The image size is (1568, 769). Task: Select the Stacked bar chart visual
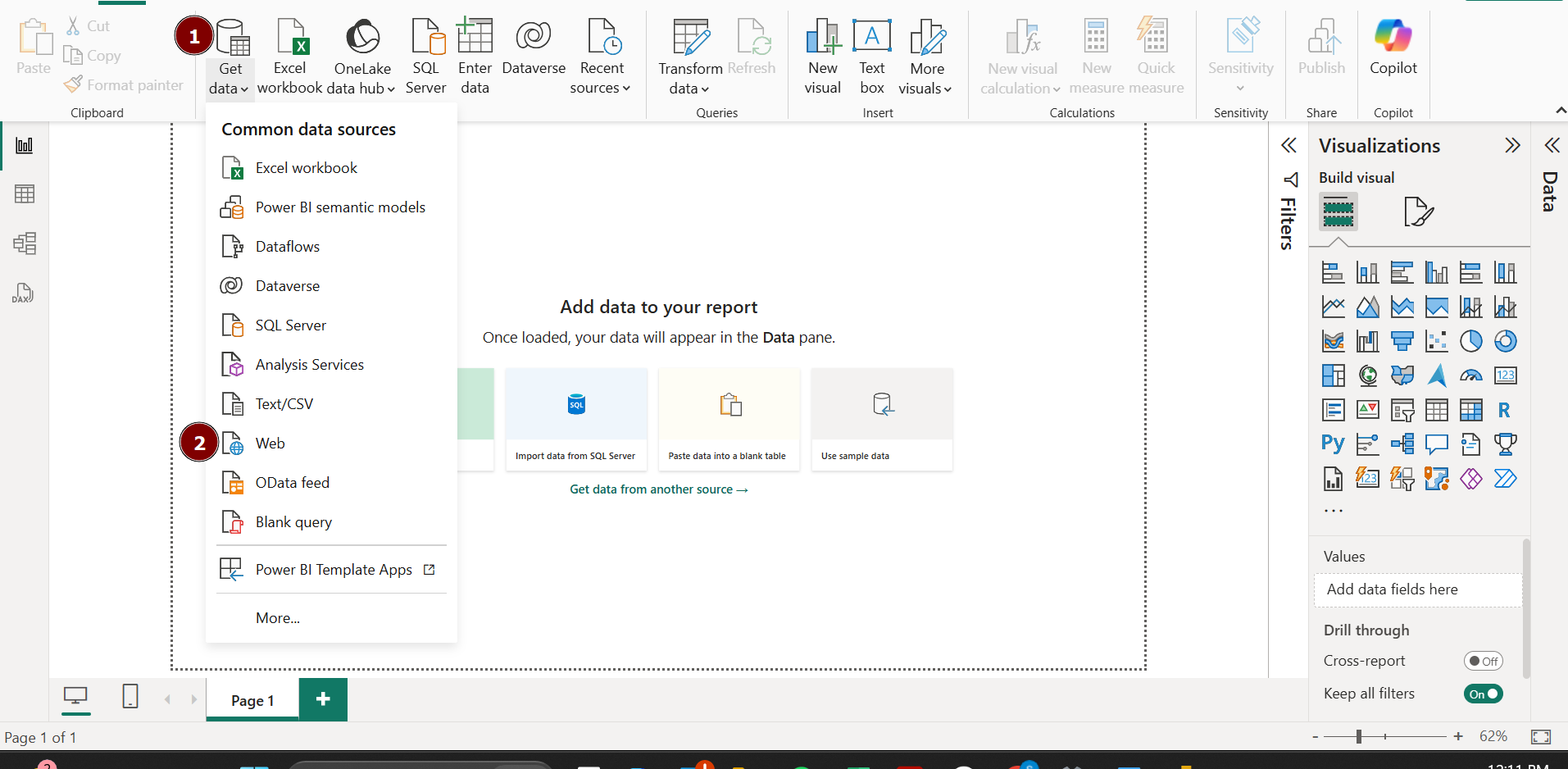pyautogui.click(x=1334, y=272)
